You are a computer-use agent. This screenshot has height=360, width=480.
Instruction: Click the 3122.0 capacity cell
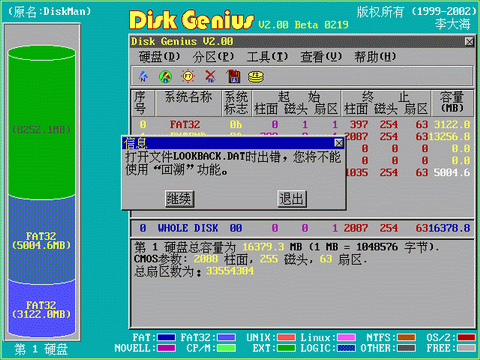click(x=452, y=124)
